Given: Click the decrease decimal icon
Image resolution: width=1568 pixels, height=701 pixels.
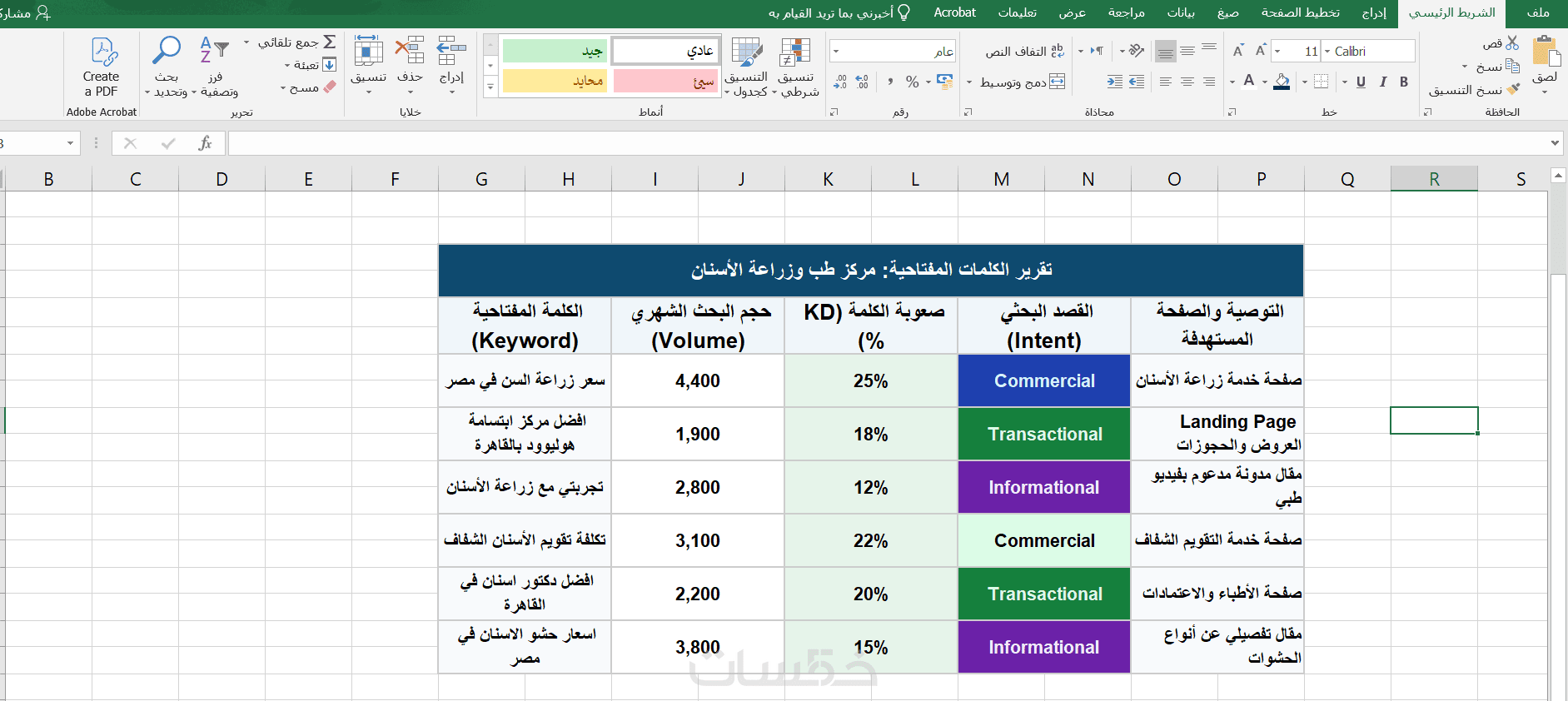Looking at the screenshot, I should coord(840,82).
